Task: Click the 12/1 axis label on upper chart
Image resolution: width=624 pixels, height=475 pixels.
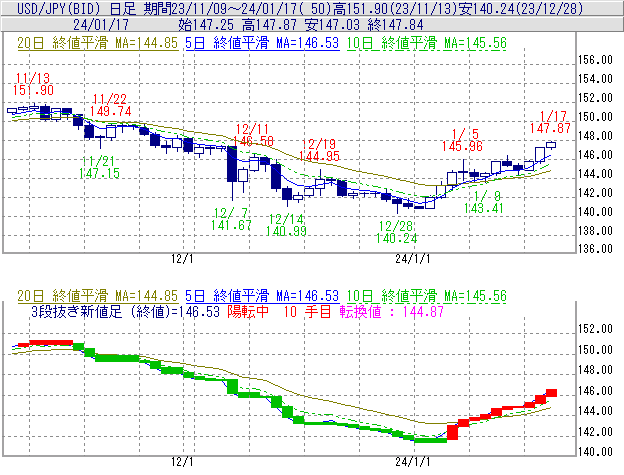Action: tap(182, 259)
